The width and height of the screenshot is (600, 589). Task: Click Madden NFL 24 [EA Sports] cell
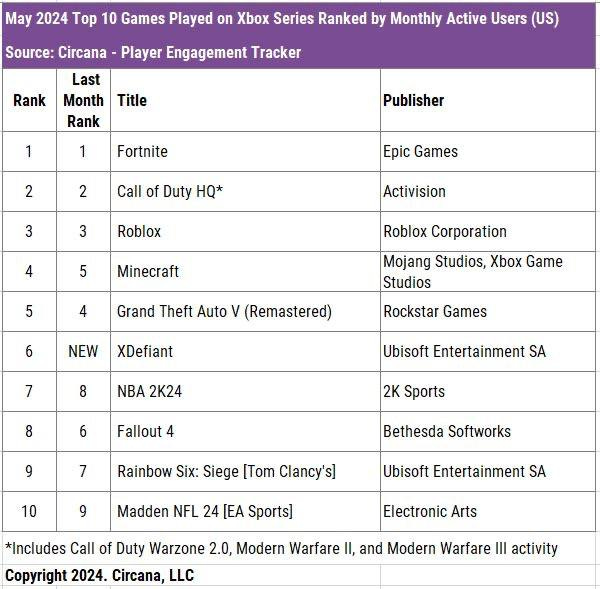[x=205, y=512]
